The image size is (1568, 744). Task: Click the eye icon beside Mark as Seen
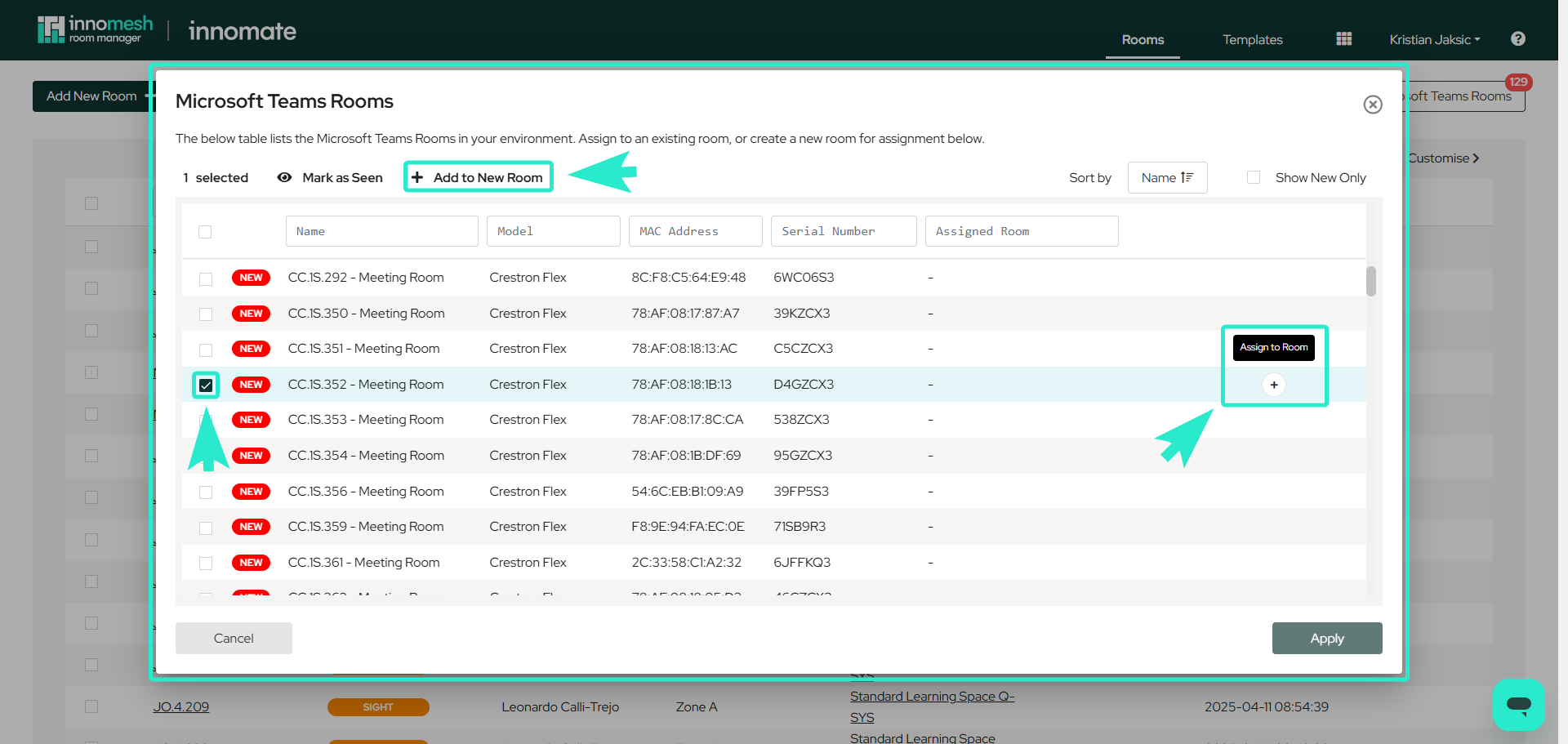tap(284, 177)
